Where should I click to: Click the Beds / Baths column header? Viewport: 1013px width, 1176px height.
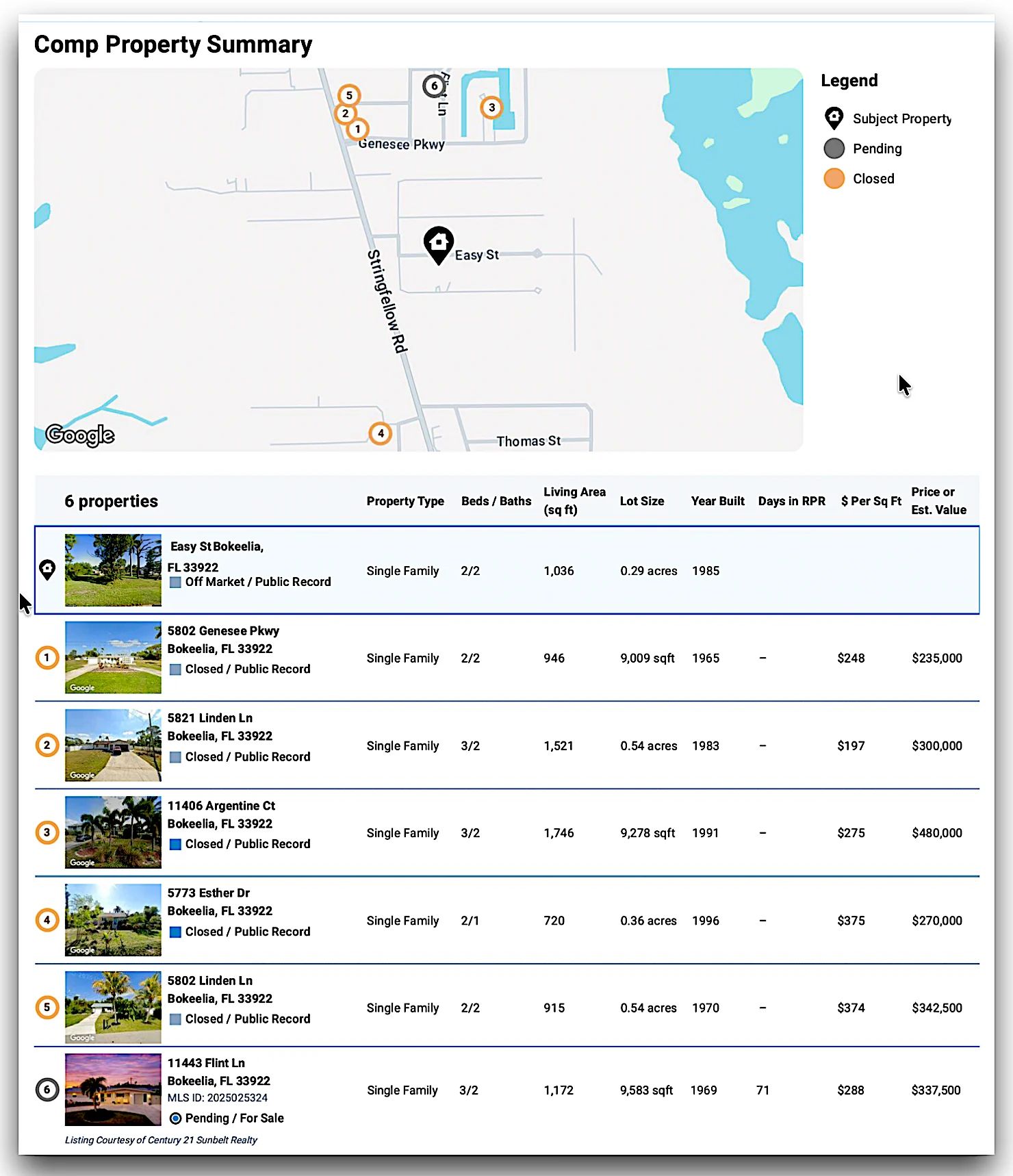[x=496, y=501]
